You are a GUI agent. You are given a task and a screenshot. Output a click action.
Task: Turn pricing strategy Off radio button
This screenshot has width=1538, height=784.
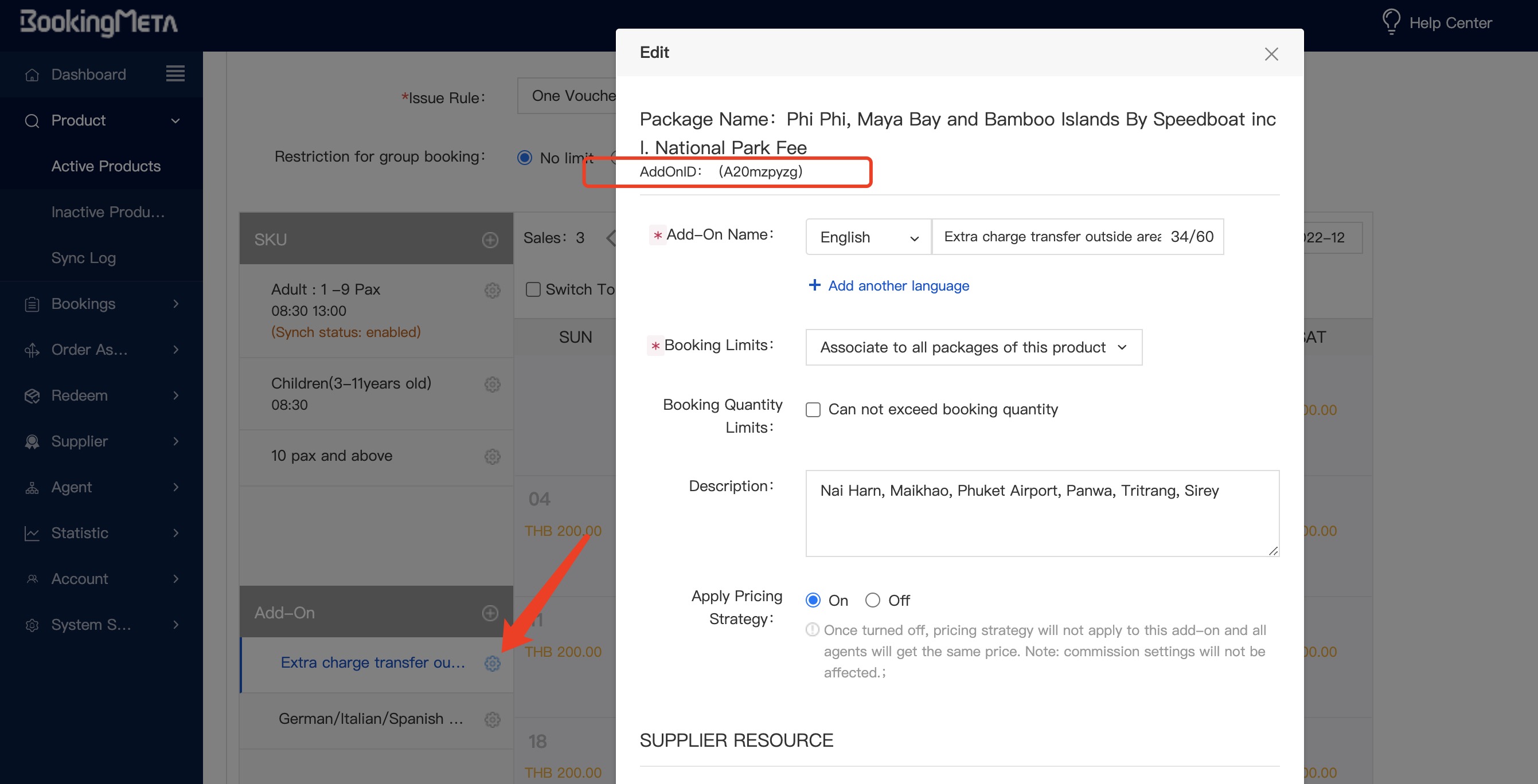pyautogui.click(x=872, y=600)
